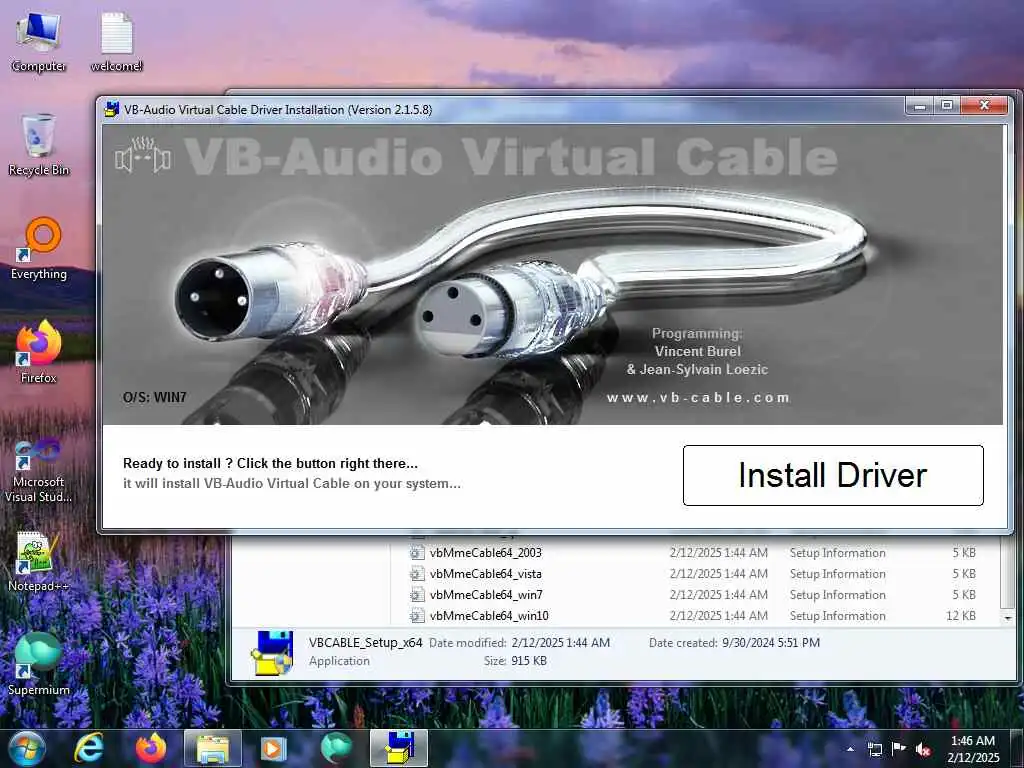This screenshot has height=768, width=1024.
Task: Open Supermium from the taskbar
Action: click(336, 748)
